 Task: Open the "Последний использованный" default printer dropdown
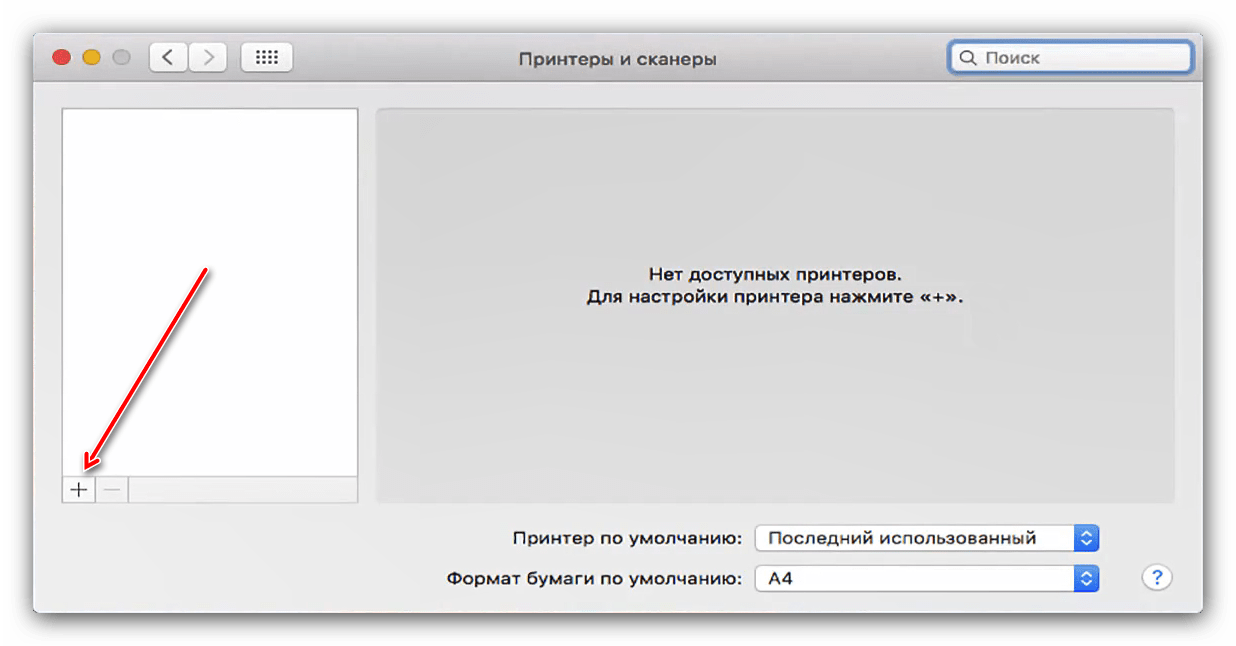click(x=915, y=538)
